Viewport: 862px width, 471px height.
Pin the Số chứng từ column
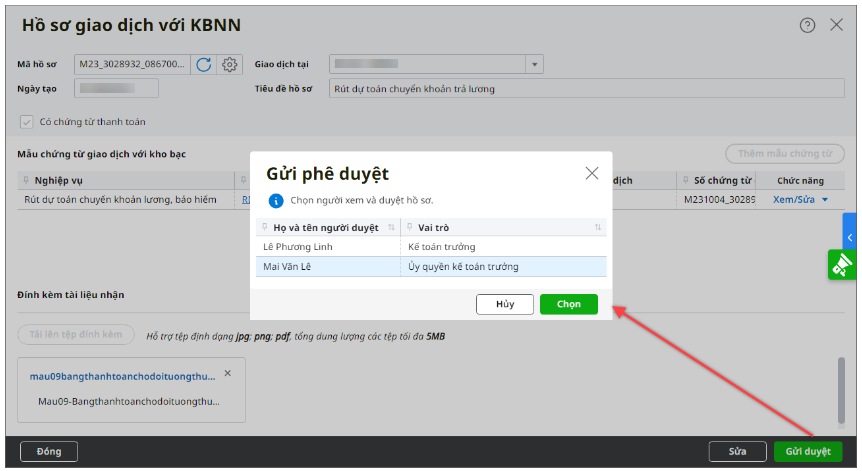point(685,180)
